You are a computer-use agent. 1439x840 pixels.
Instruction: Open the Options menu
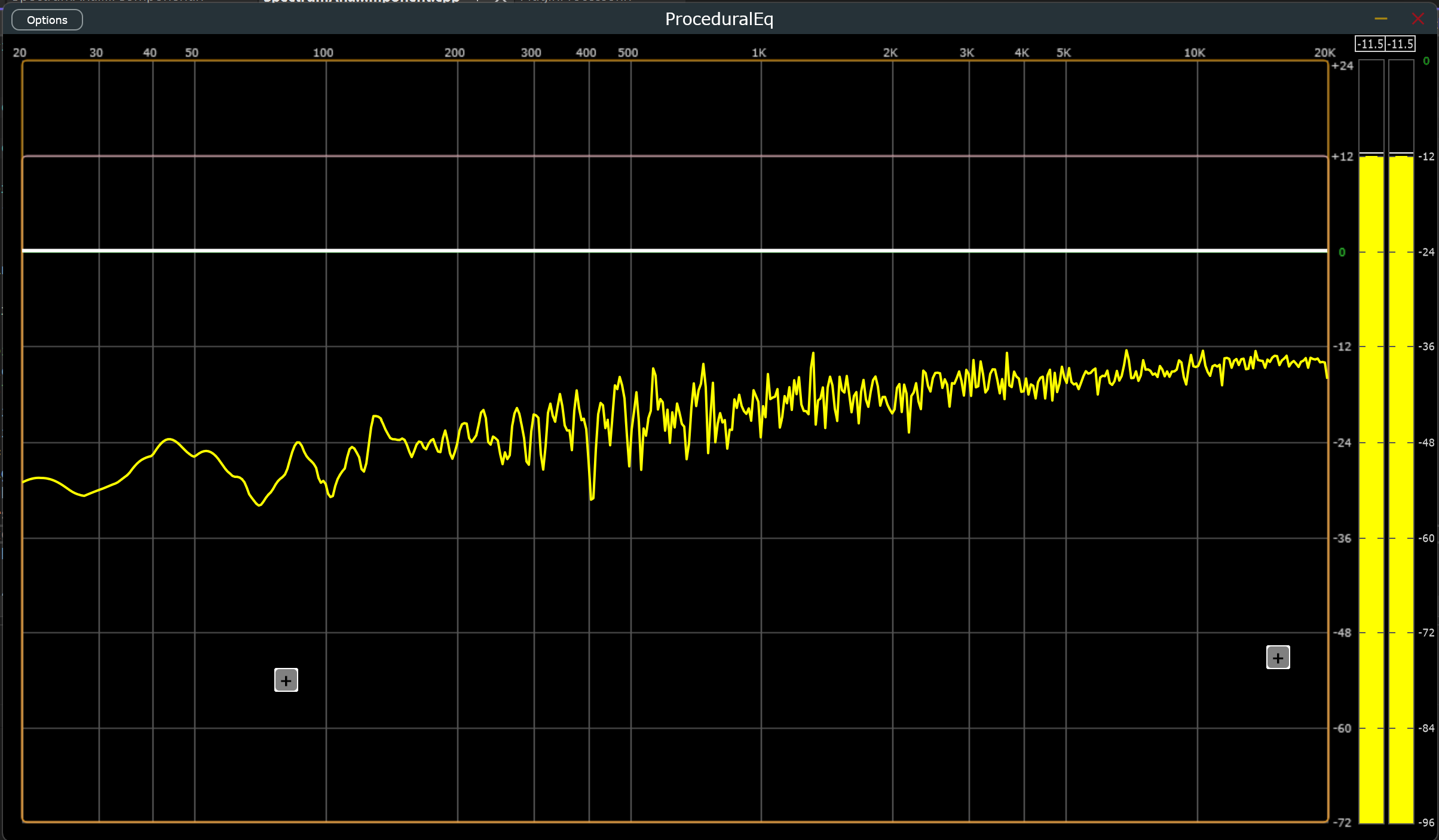pyautogui.click(x=47, y=20)
